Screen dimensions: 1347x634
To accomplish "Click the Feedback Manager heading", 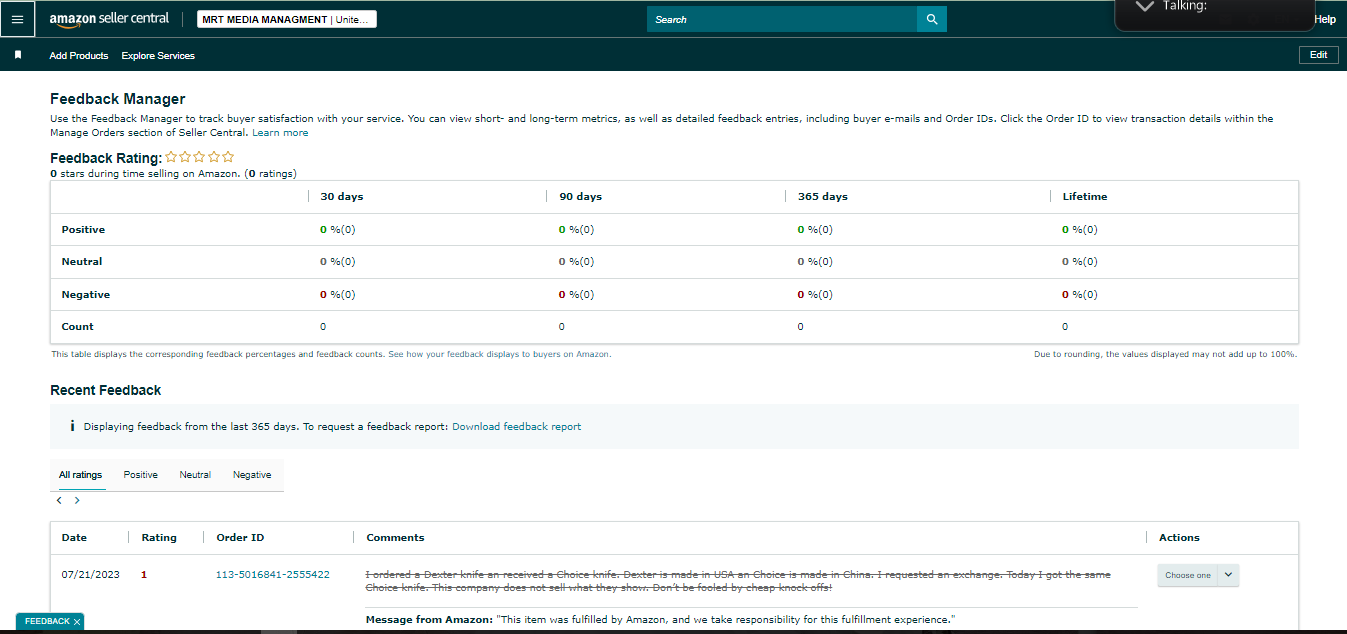I will click(118, 99).
